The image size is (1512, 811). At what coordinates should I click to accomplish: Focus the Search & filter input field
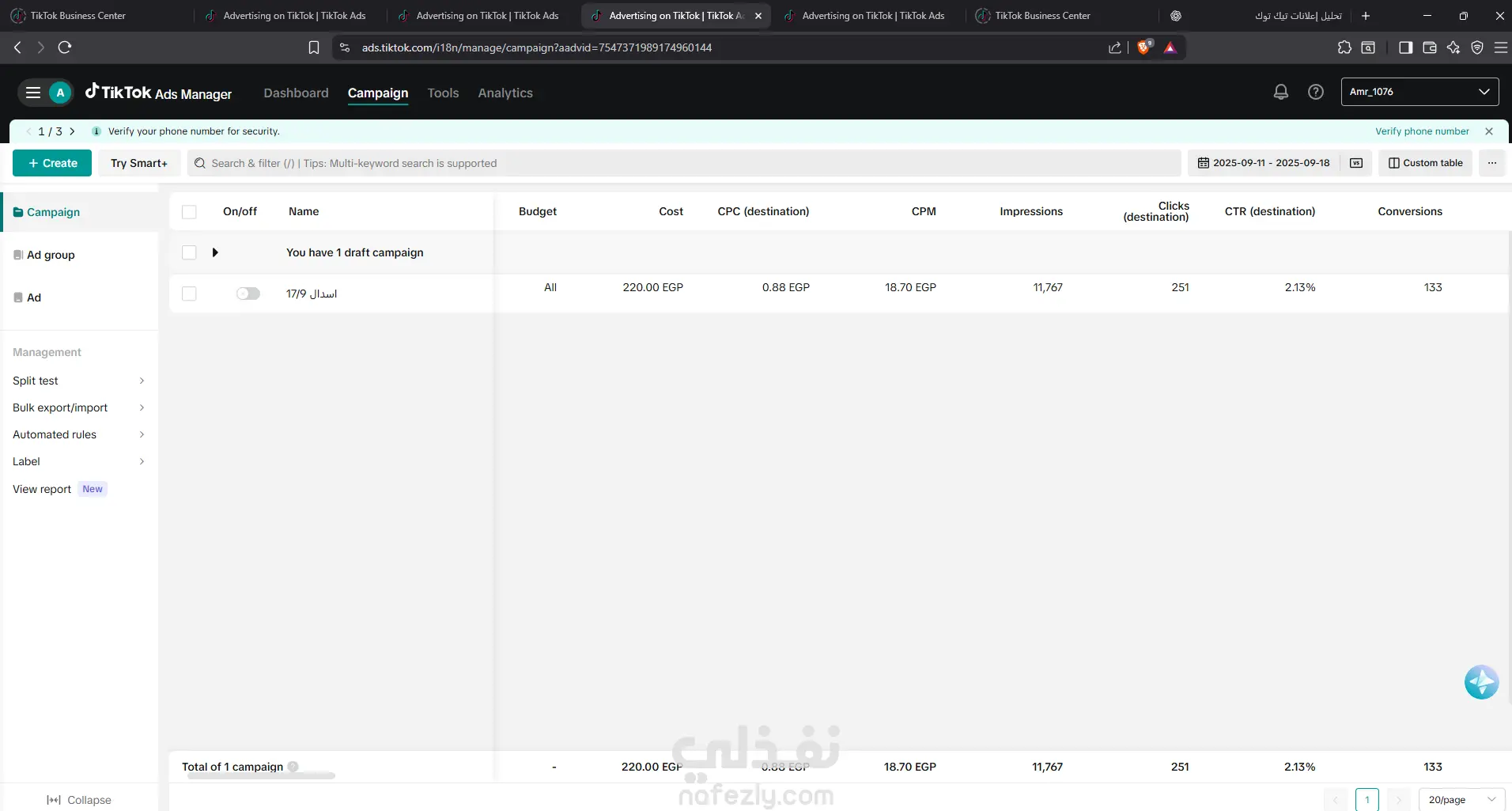[684, 163]
